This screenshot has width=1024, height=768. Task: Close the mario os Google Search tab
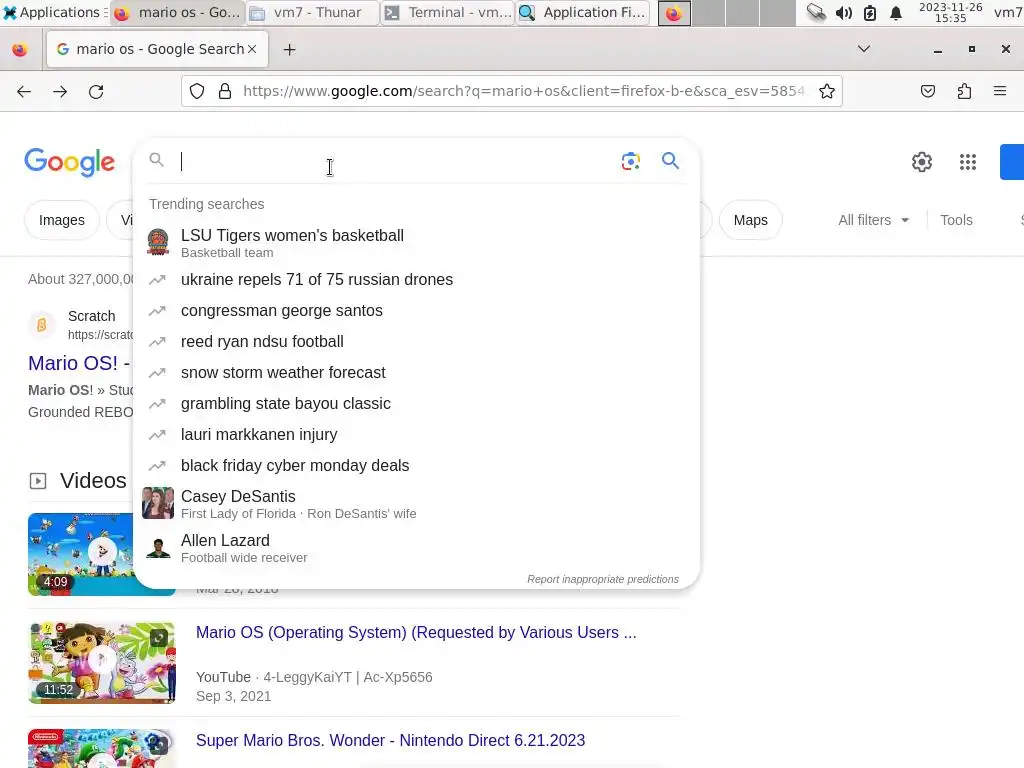coord(252,49)
